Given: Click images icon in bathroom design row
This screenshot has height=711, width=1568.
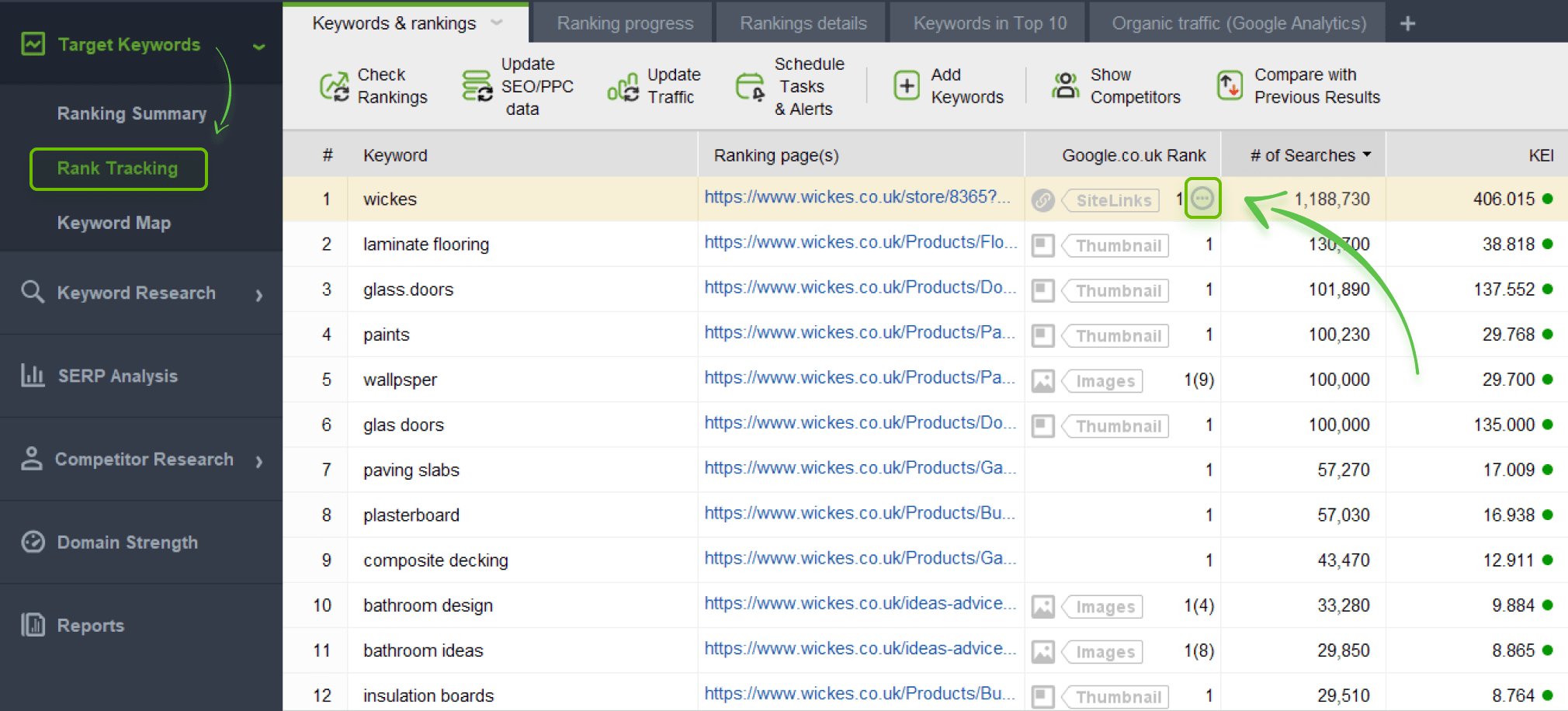Looking at the screenshot, I should tap(1043, 607).
